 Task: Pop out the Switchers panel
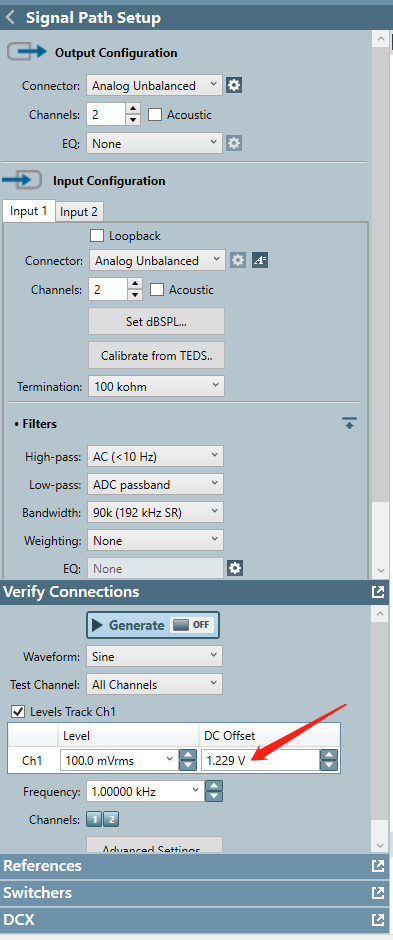point(377,893)
